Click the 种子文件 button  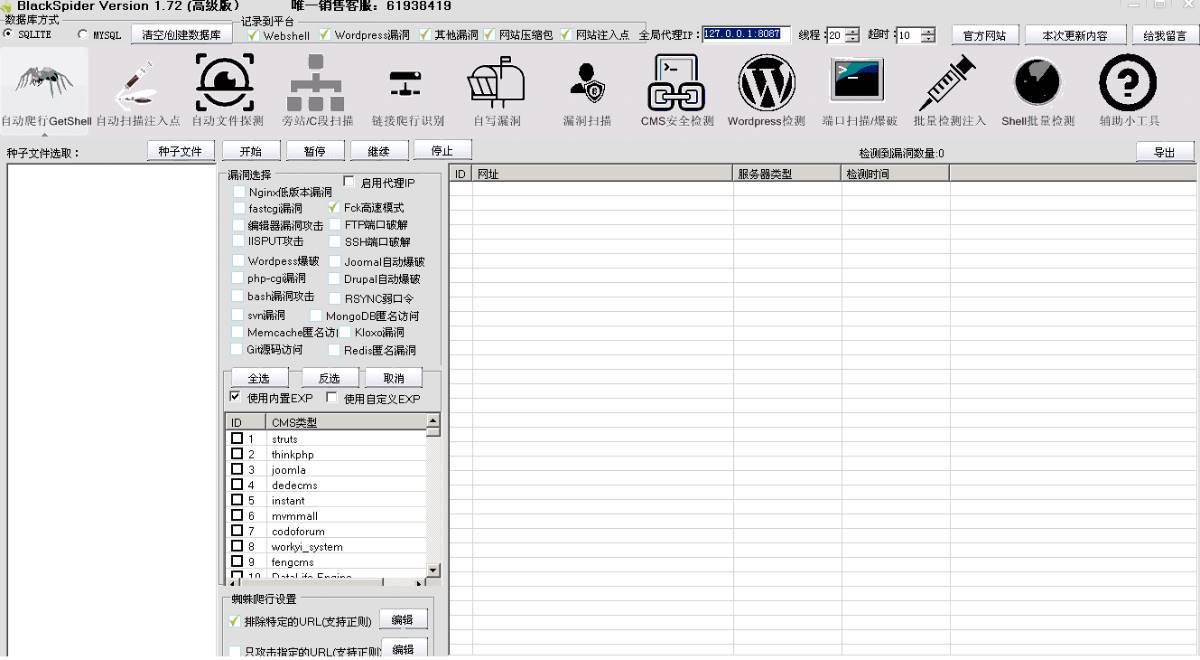[181, 151]
